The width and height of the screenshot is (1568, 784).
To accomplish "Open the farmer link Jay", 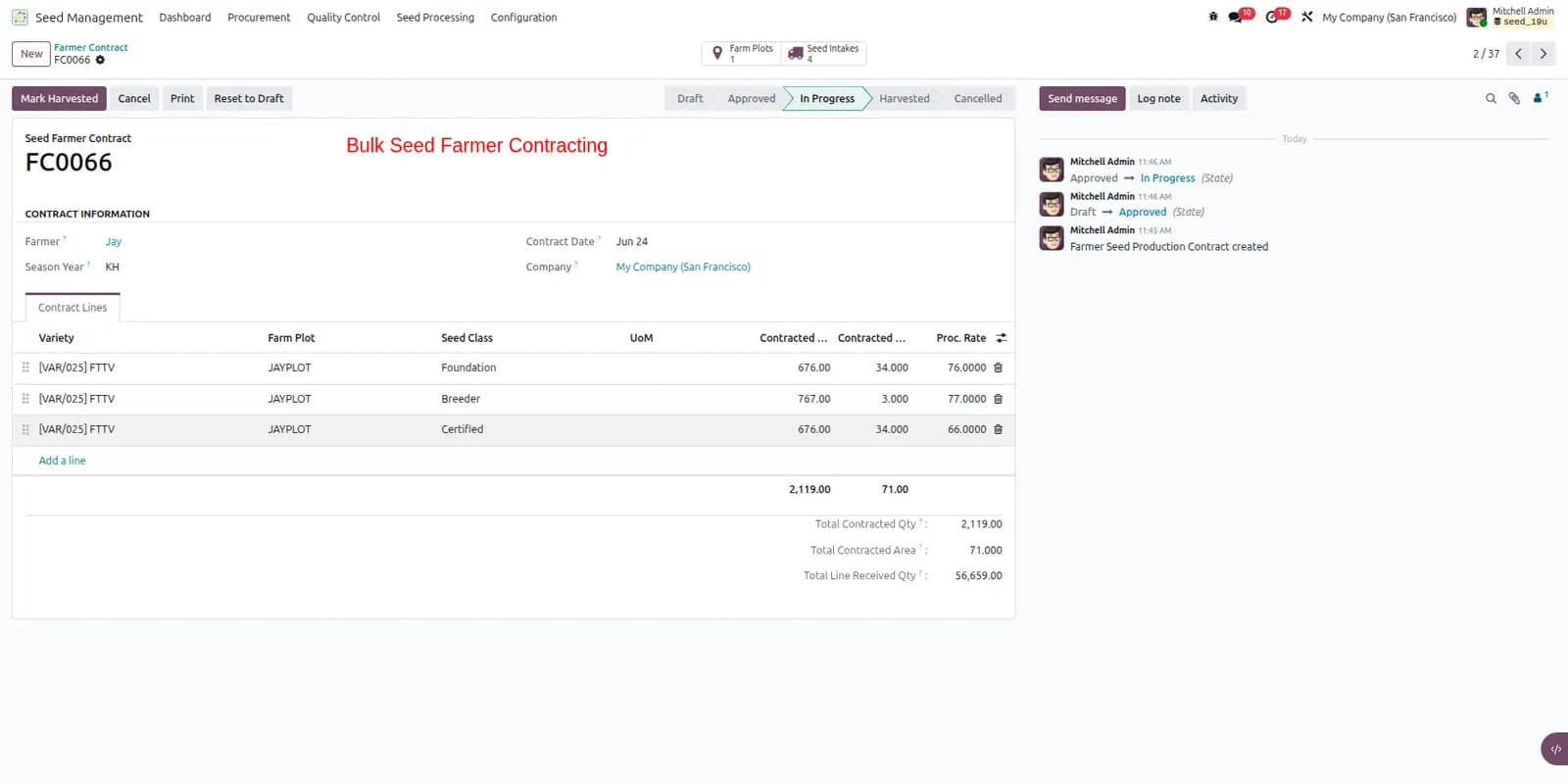I will point(114,242).
